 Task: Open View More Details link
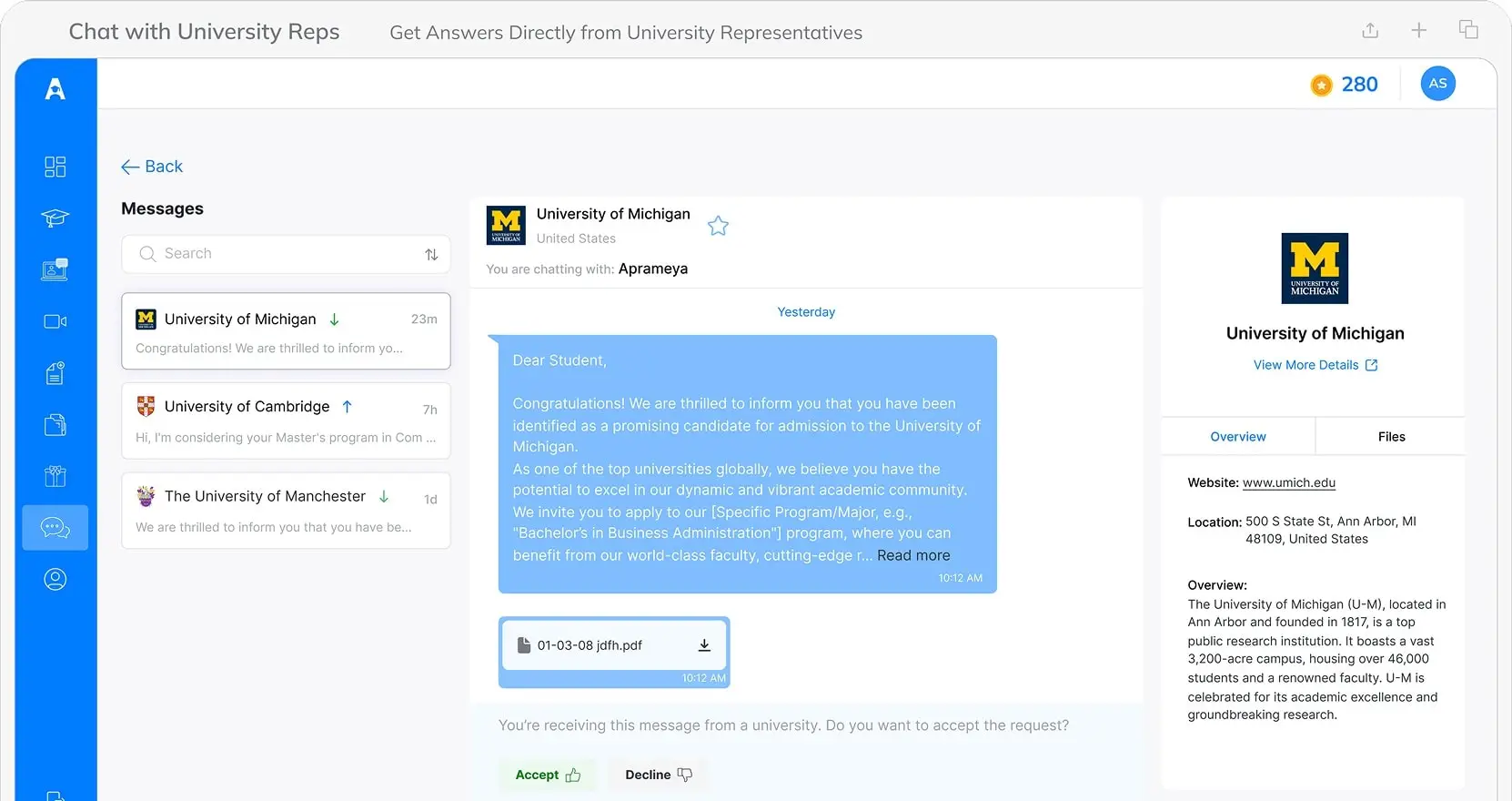click(x=1315, y=365)
